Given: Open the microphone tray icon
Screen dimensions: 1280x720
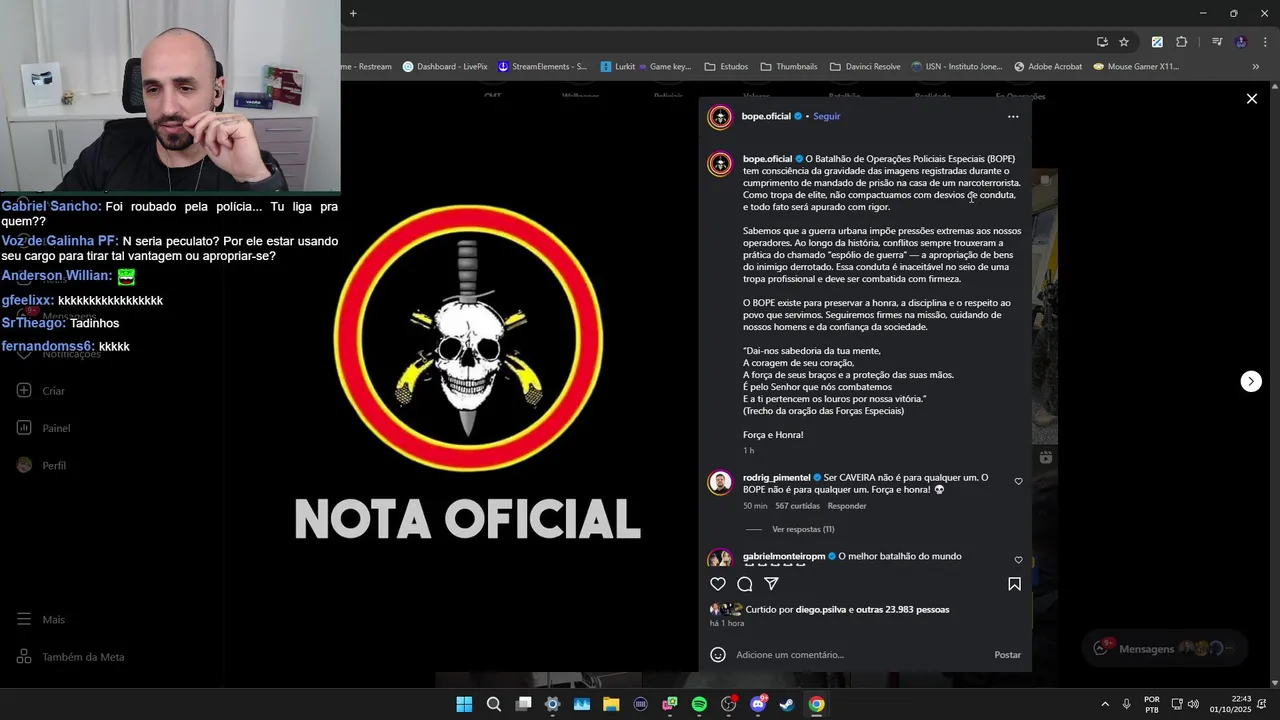Looking at the screenshot, I should [1127, 704].
